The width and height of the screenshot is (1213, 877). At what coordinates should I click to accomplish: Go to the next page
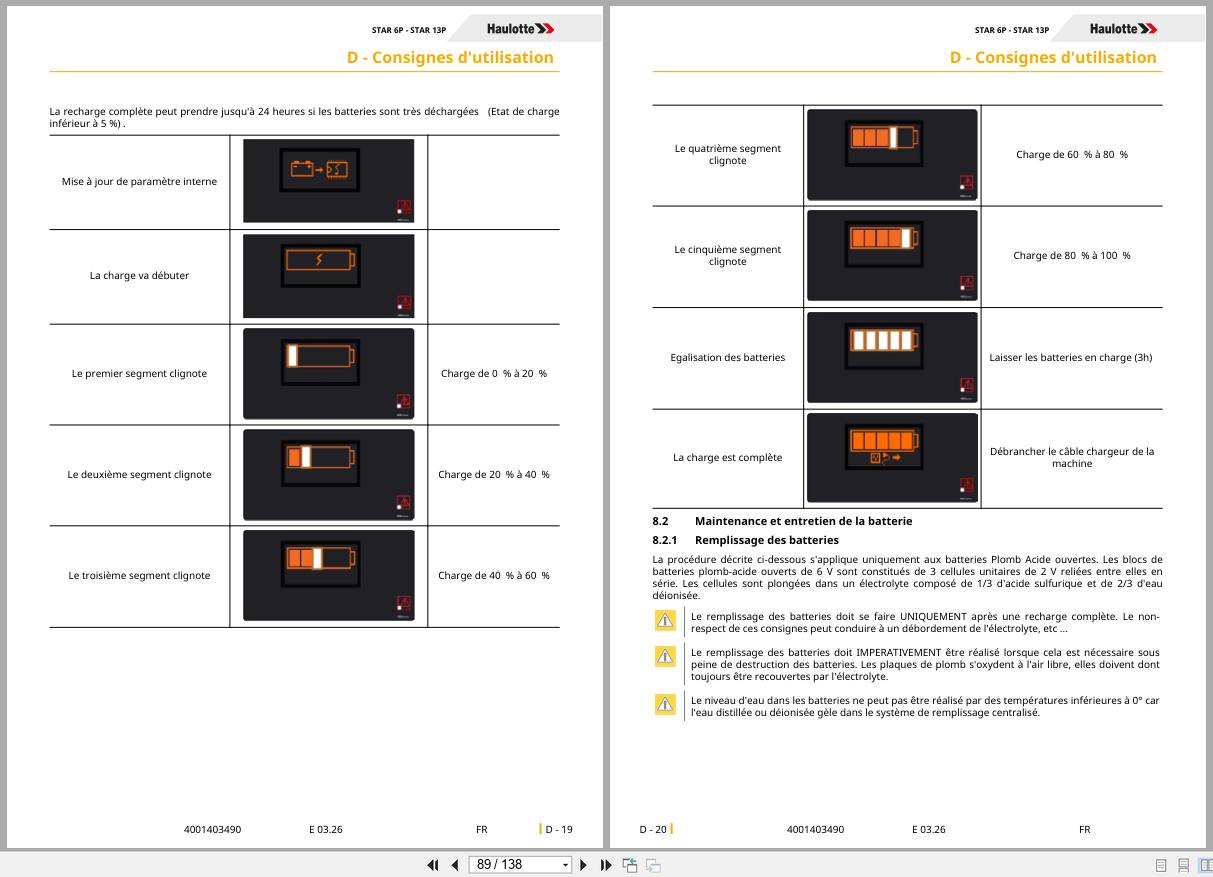(584, 865)
